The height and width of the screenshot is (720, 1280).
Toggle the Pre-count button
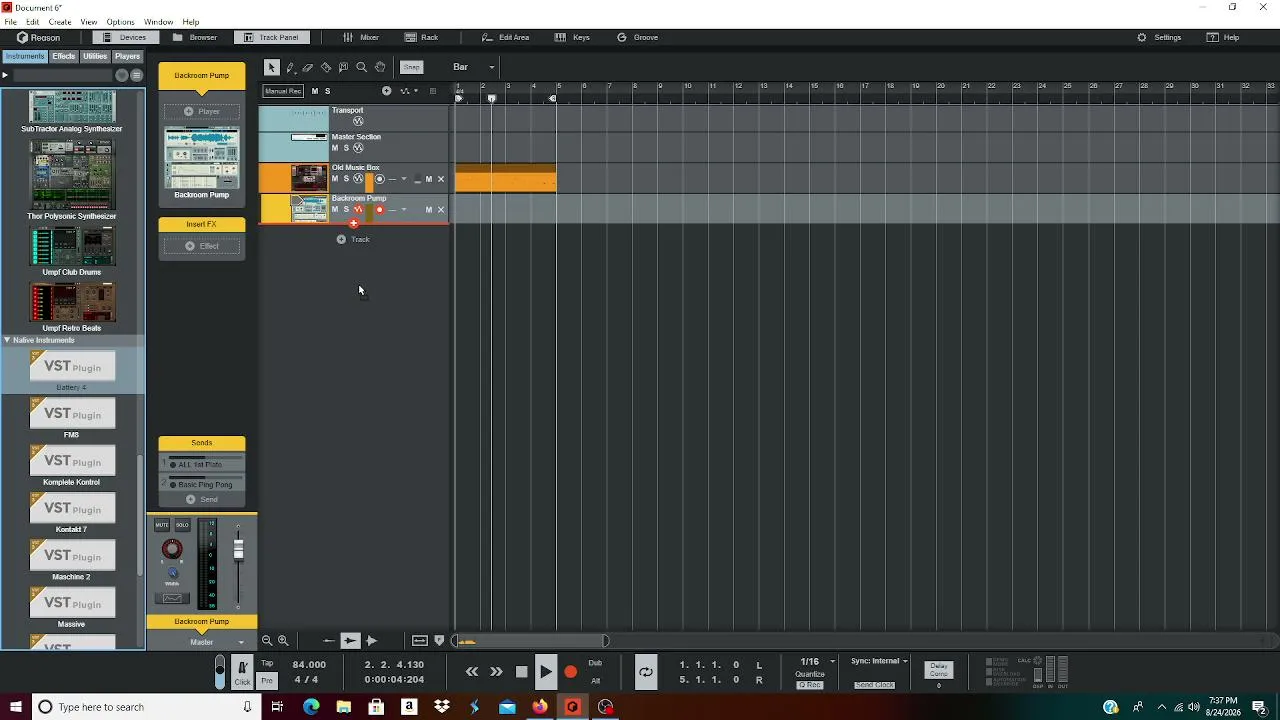point(267,681)
